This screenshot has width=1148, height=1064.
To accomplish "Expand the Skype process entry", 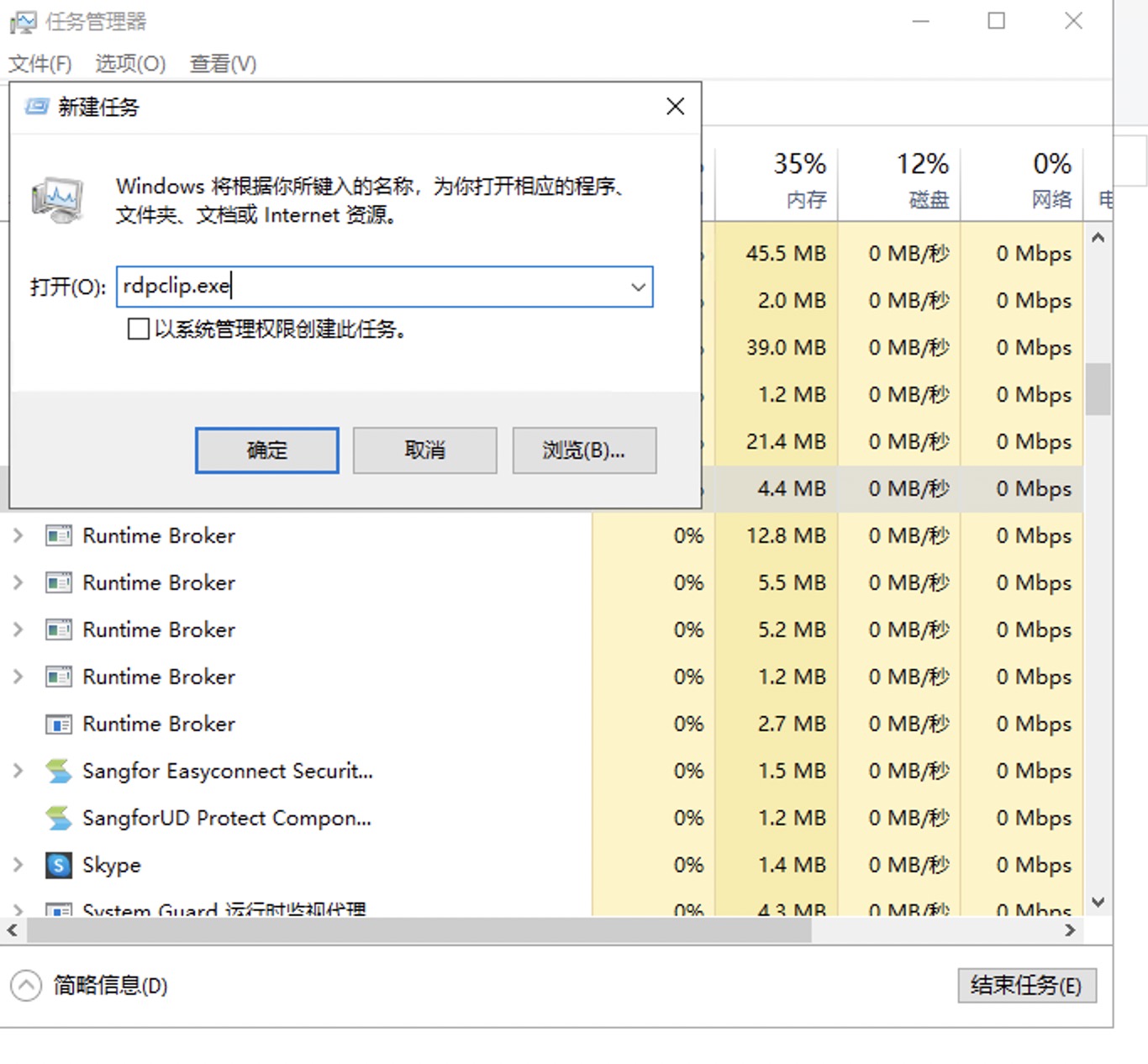I will click(x=17, y=865).
